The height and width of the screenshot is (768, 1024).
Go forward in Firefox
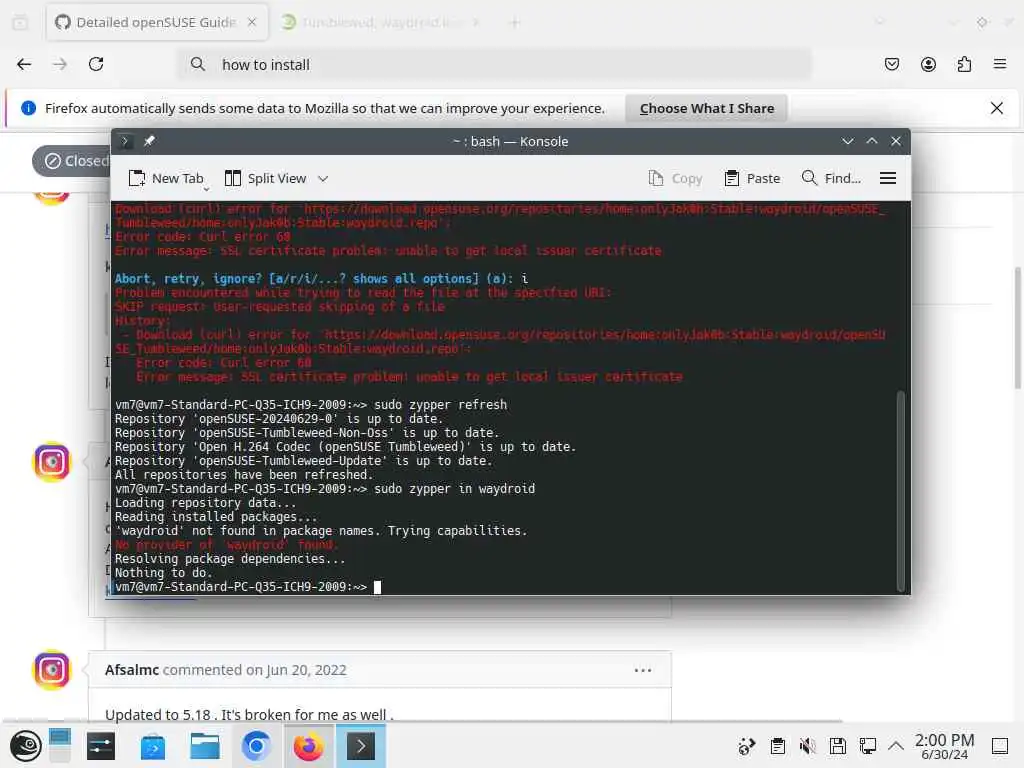pyautogui.click(x=60, y=64)
